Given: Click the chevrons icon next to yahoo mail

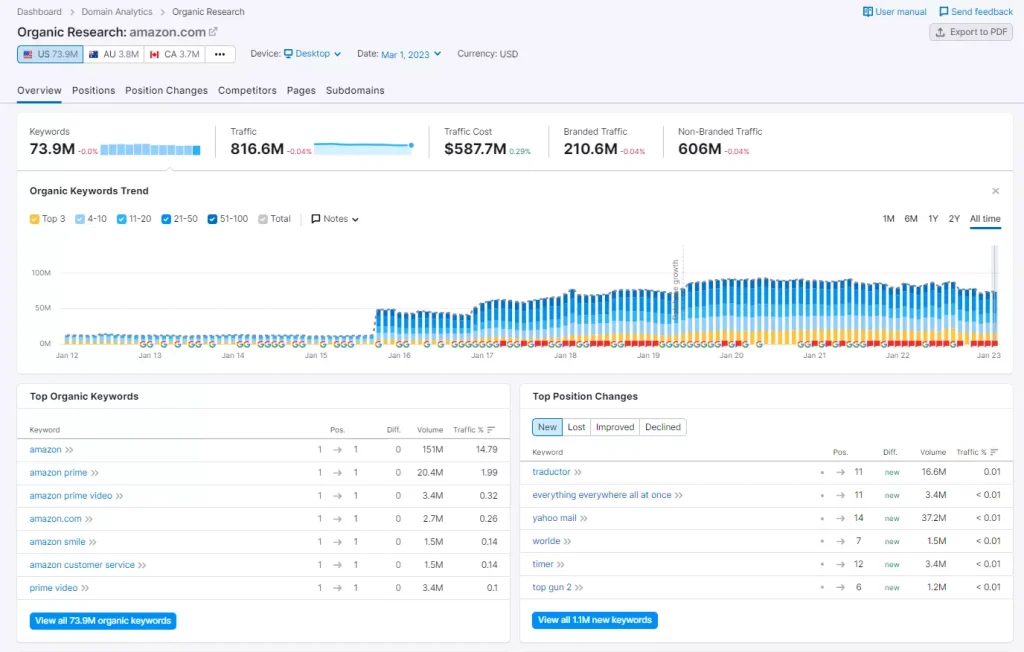Looking at the screenshot, I should click(584, 519).
